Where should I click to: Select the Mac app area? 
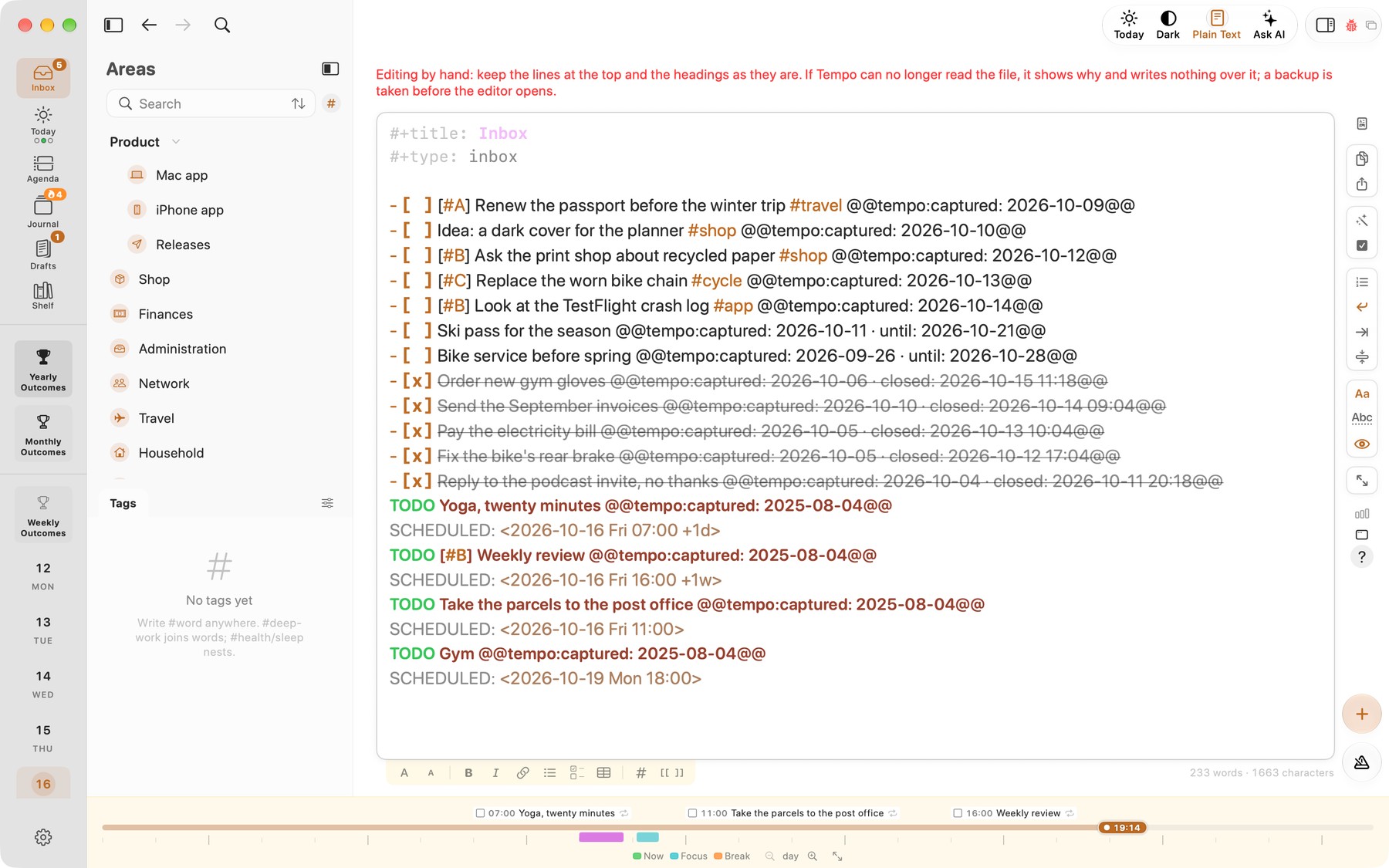181,175
